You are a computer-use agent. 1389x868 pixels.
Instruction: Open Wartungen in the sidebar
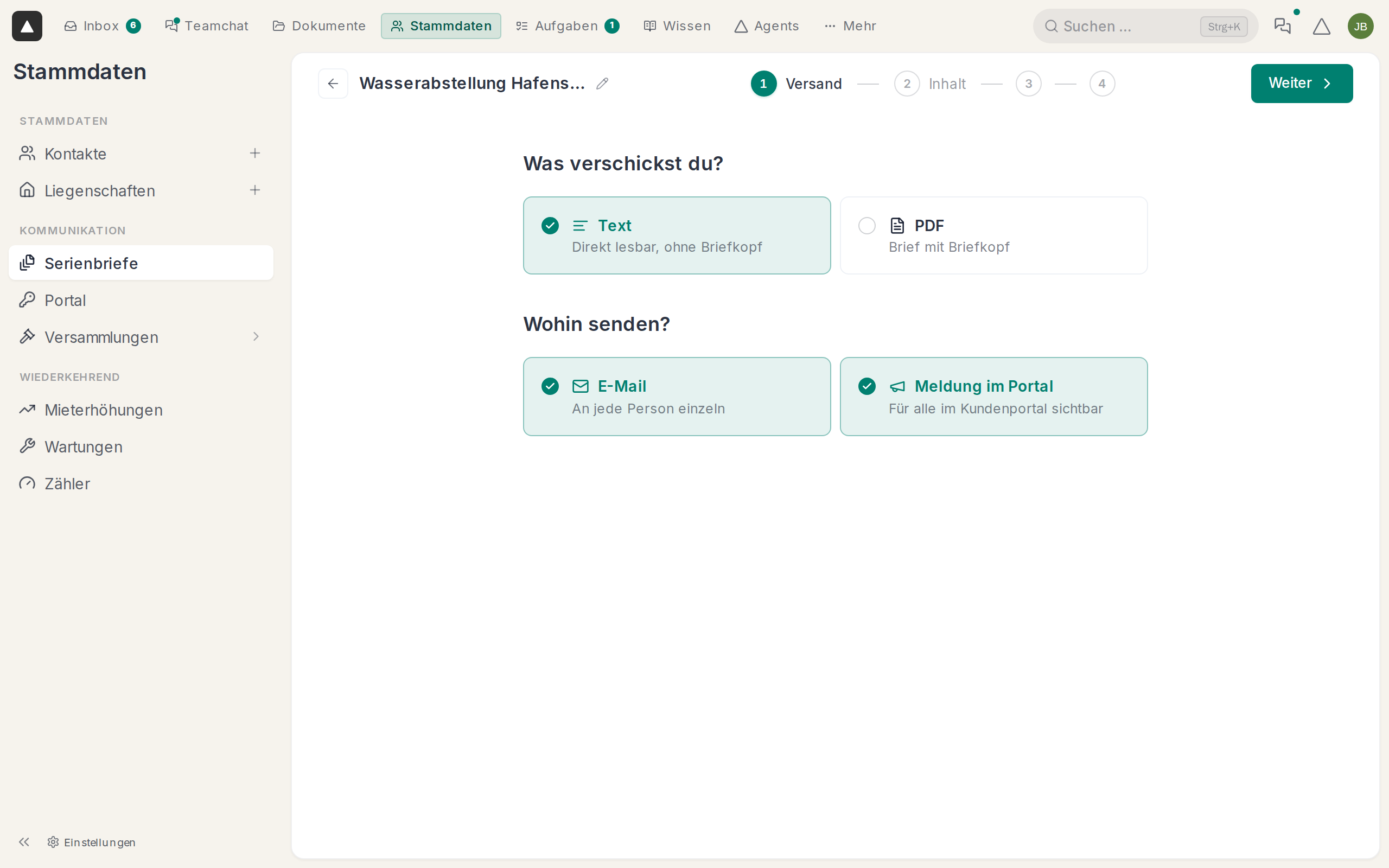[141, 446]
